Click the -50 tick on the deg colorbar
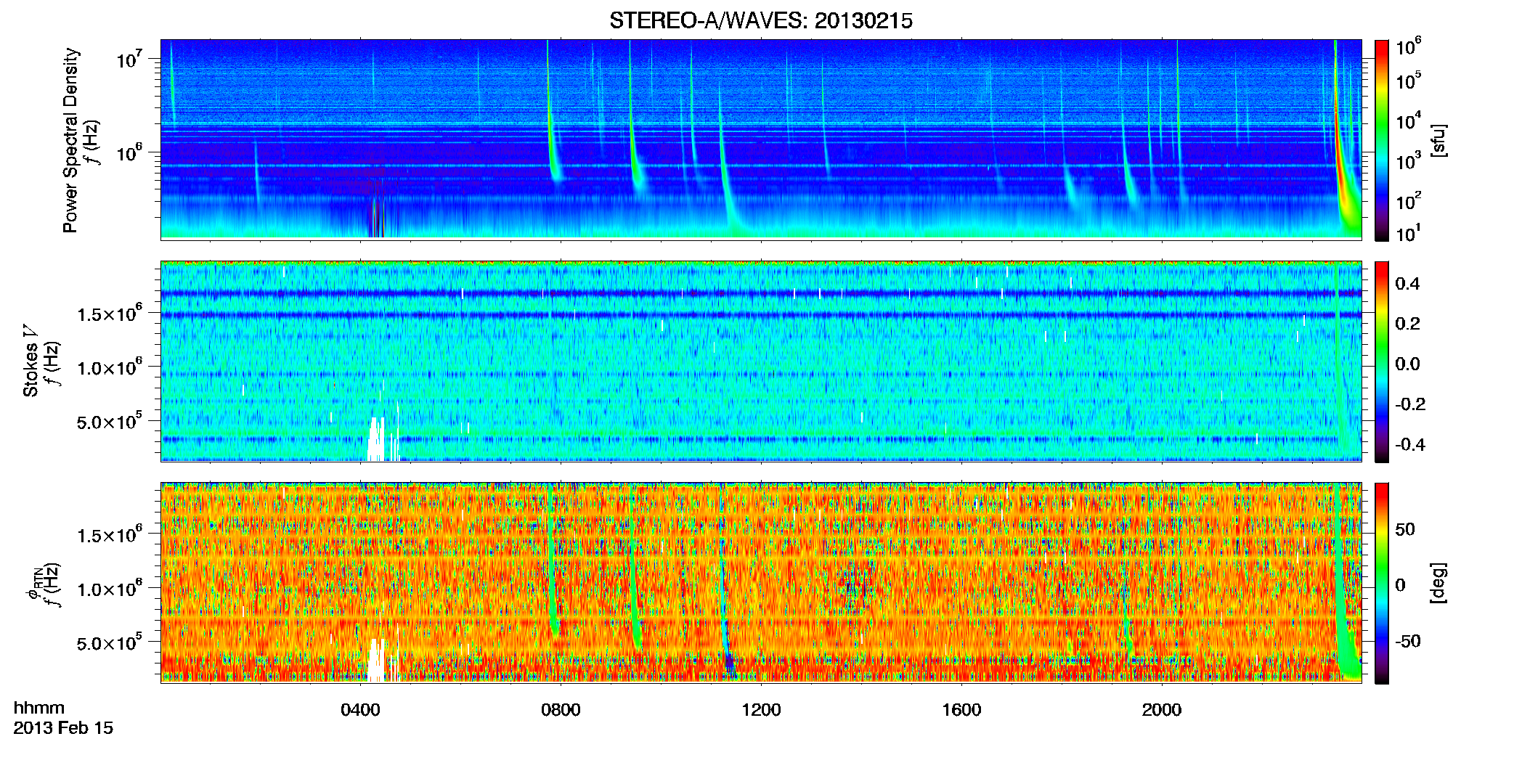This screenshot has width=1522, height=784. click(1407, 641)
